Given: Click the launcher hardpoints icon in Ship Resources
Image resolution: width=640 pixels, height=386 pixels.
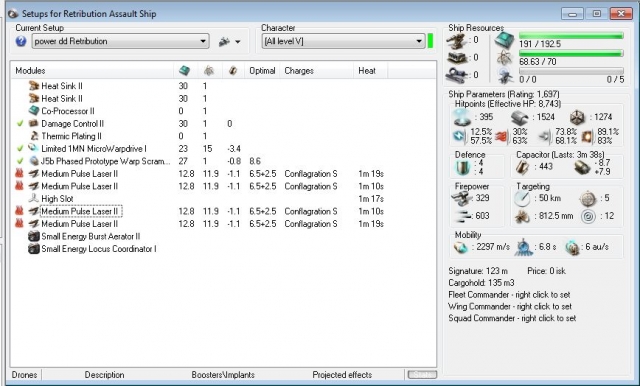Looking at the screenshot, I should tap(456, 58).
